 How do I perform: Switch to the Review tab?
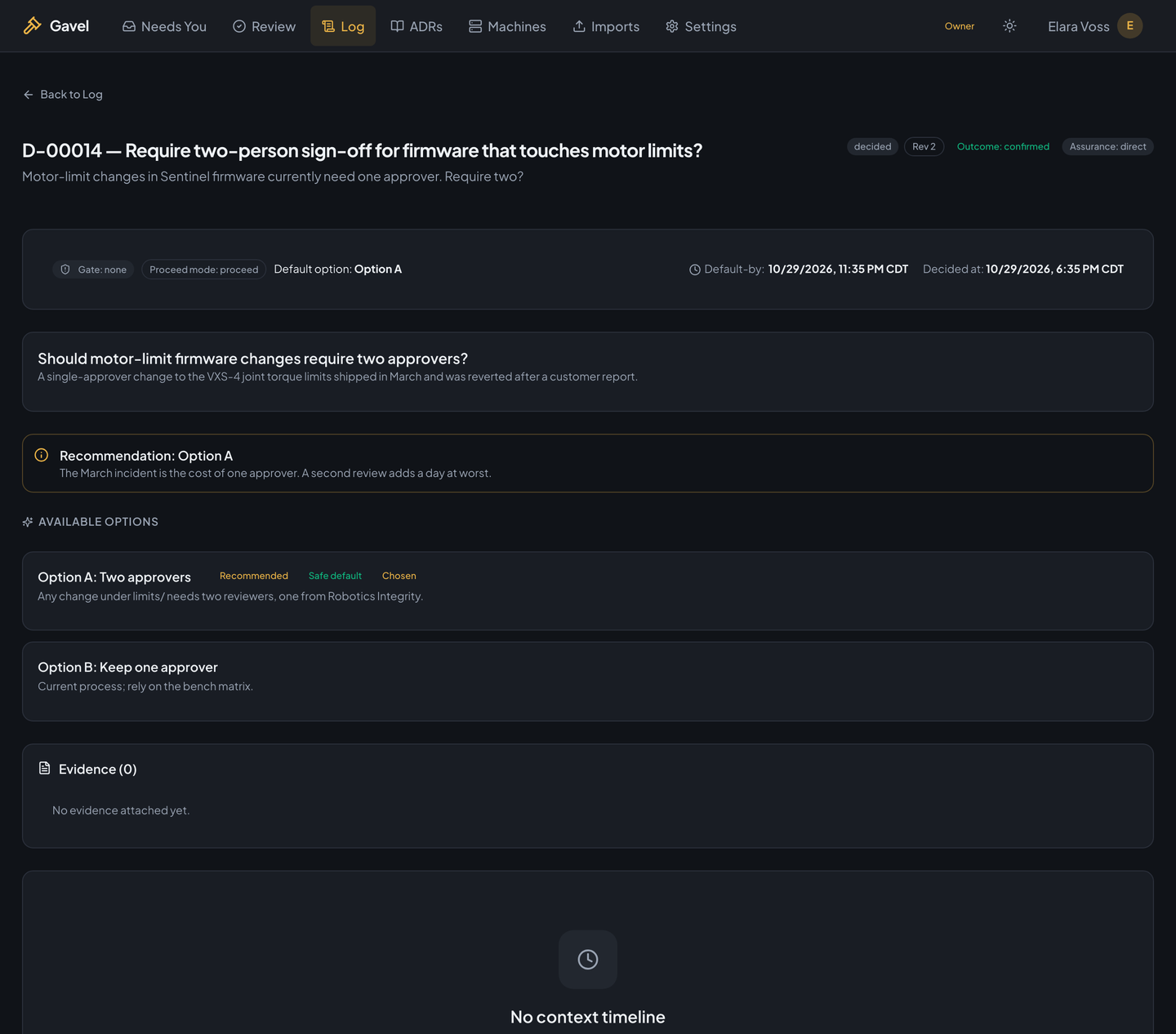[x=264, y=26]
